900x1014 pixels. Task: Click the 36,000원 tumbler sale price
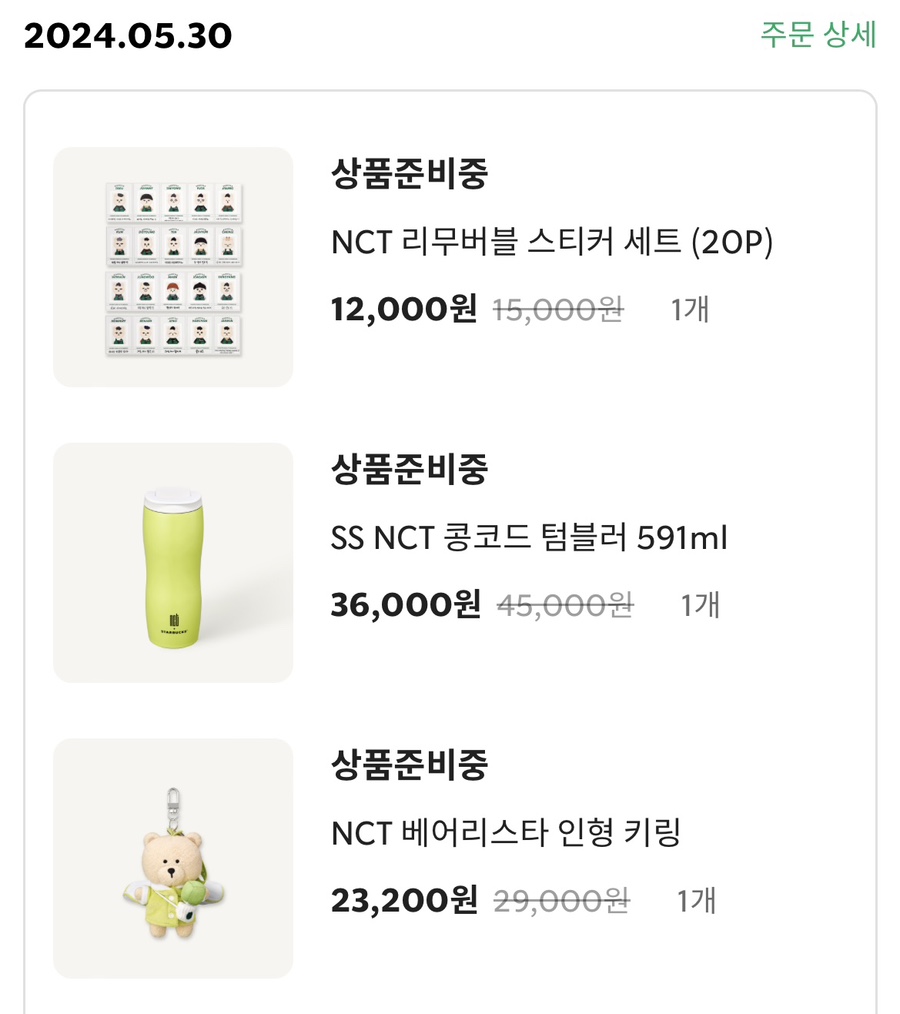click(406, 604)
